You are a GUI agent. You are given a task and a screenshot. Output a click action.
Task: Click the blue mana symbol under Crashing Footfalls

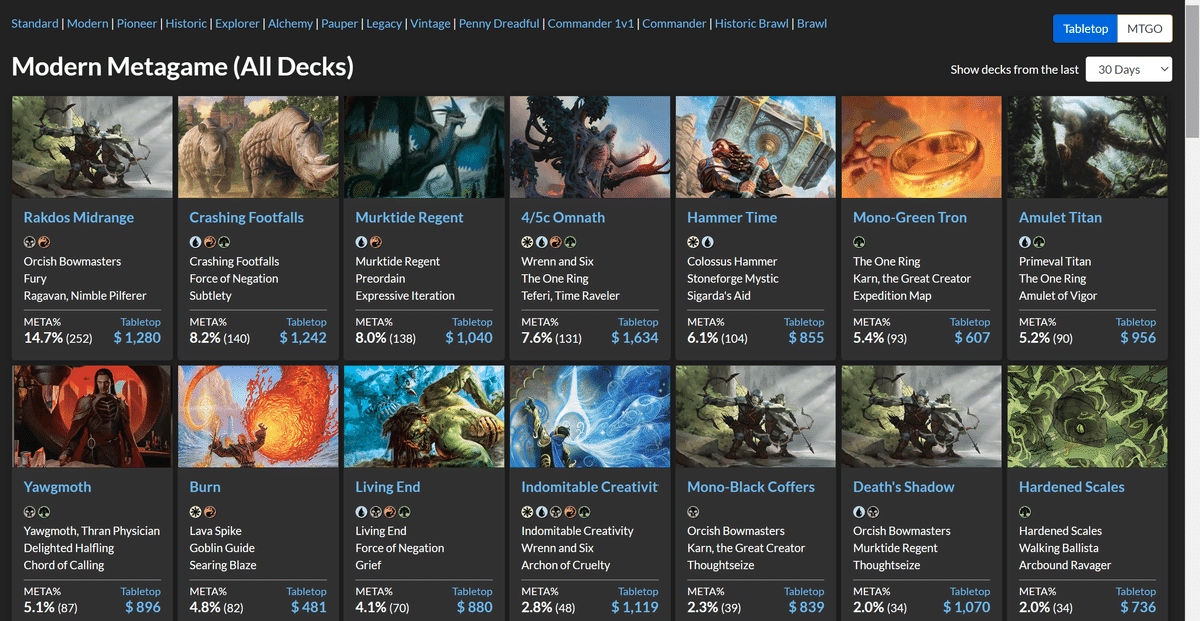196,242
